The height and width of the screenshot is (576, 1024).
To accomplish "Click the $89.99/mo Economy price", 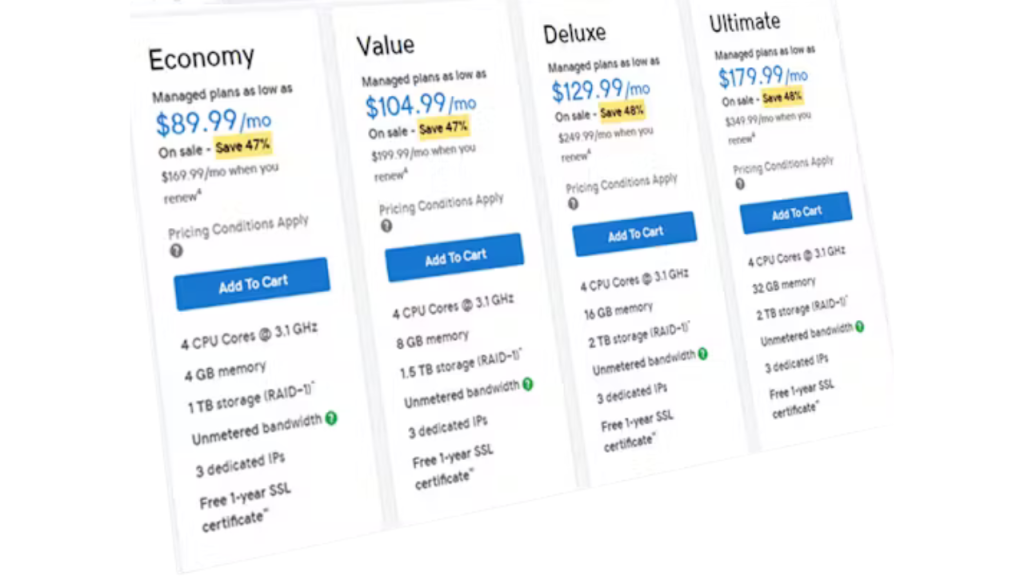I will [x=212, y=122].
